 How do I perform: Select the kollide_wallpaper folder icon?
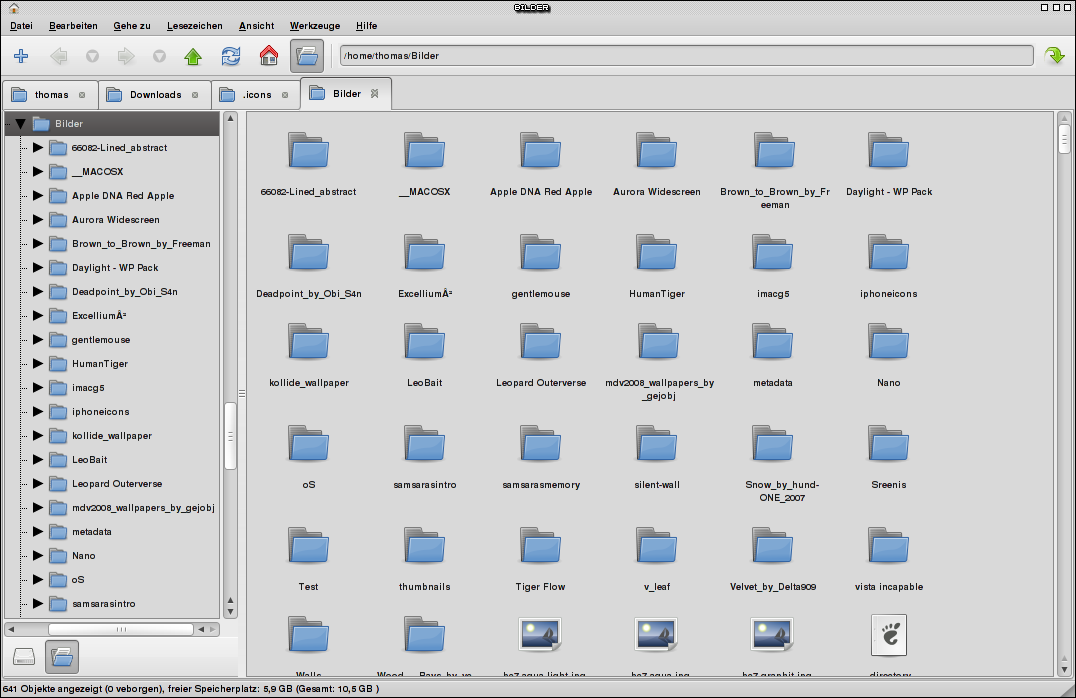tap(308, 342)
